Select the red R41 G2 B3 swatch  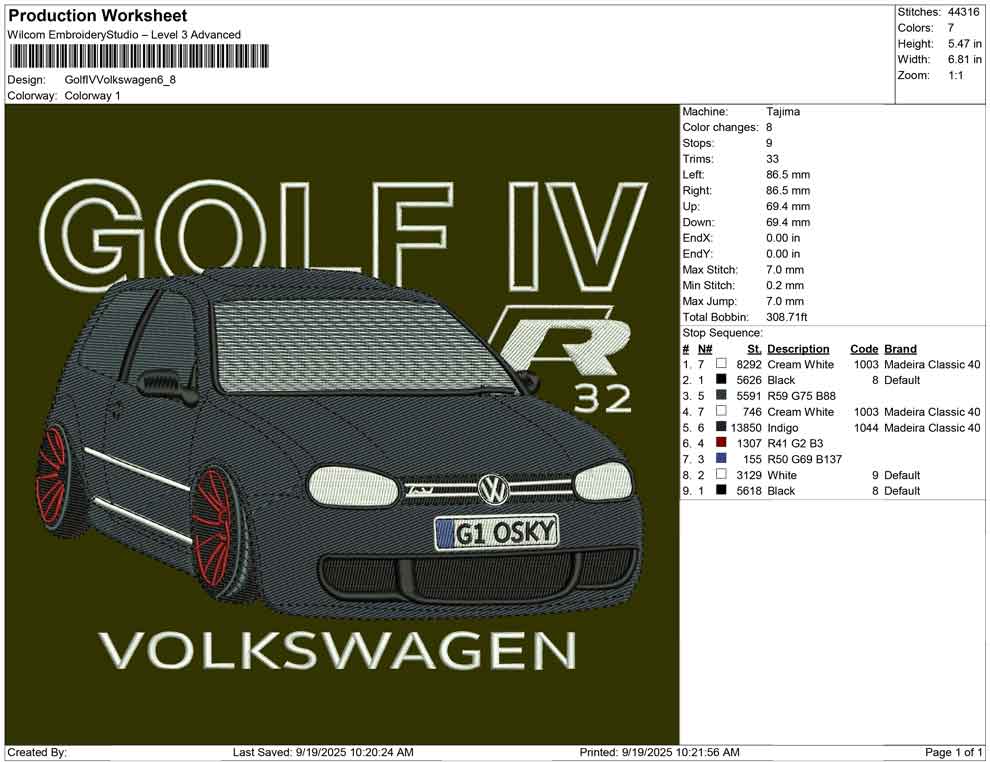pos(721,444)
